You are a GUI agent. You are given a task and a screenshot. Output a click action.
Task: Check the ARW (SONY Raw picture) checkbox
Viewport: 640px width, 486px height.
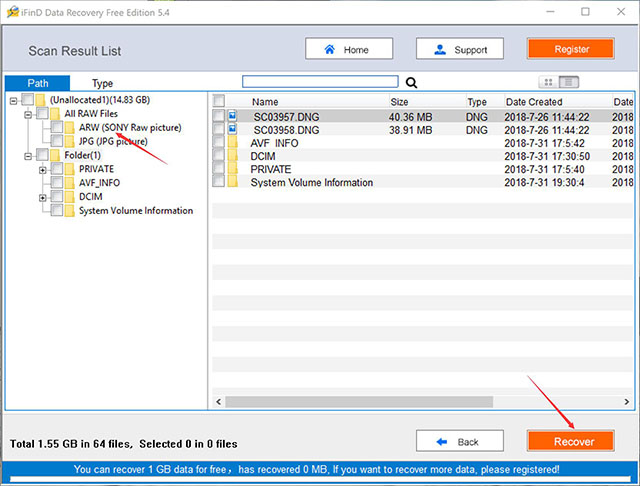57,127
